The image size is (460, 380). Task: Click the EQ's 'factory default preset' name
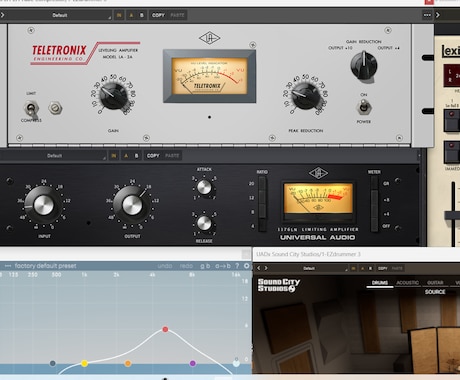point(45,266)
